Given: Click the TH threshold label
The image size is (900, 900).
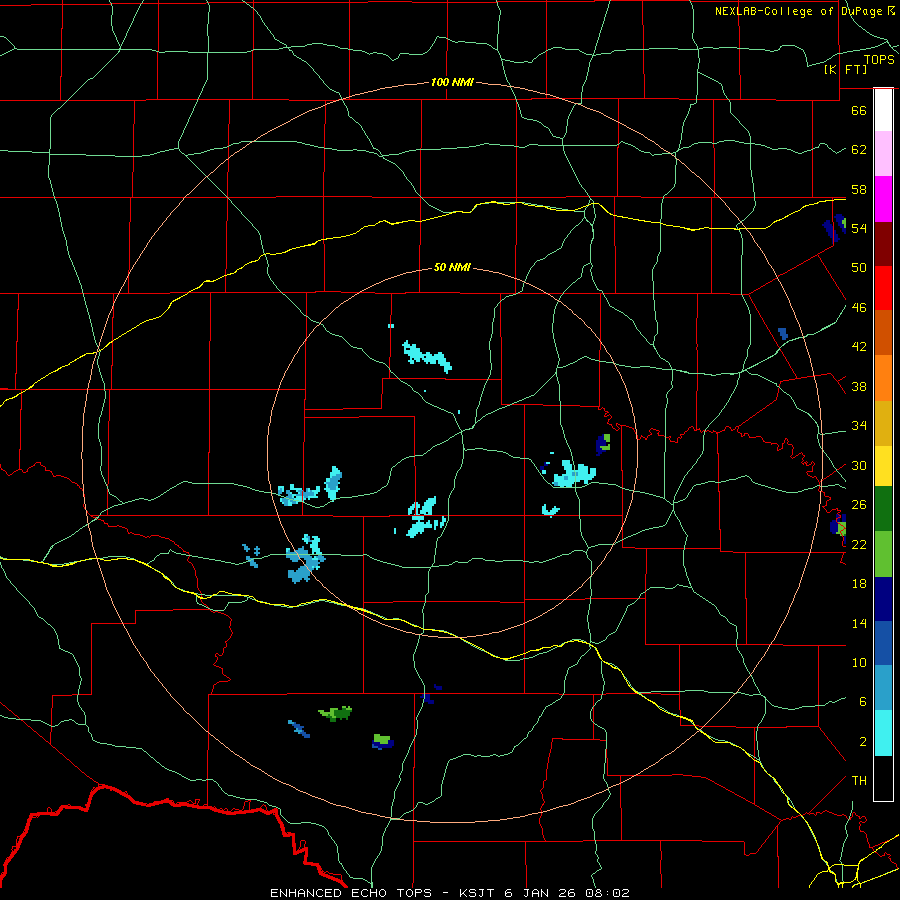Looking at the screenshot, I should [859, 780].
